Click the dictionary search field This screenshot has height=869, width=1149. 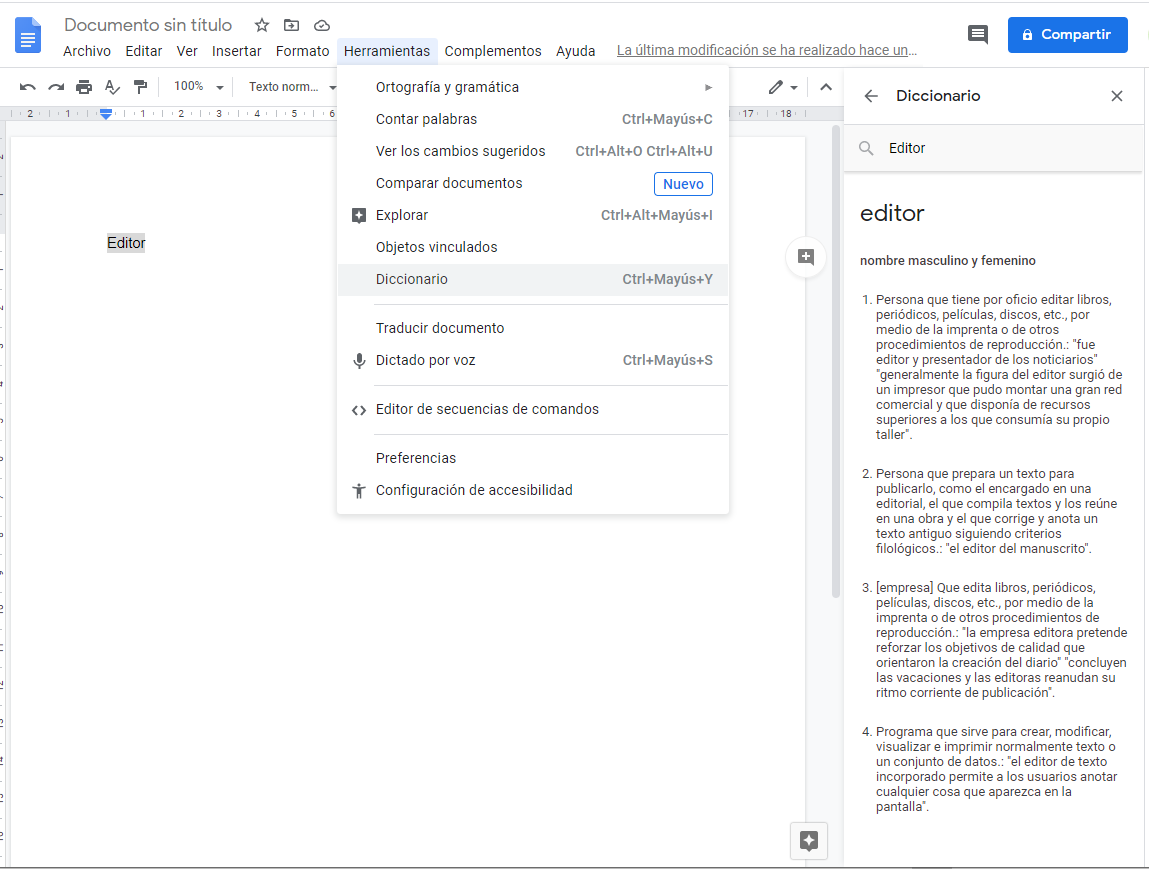coord(1000,148)
